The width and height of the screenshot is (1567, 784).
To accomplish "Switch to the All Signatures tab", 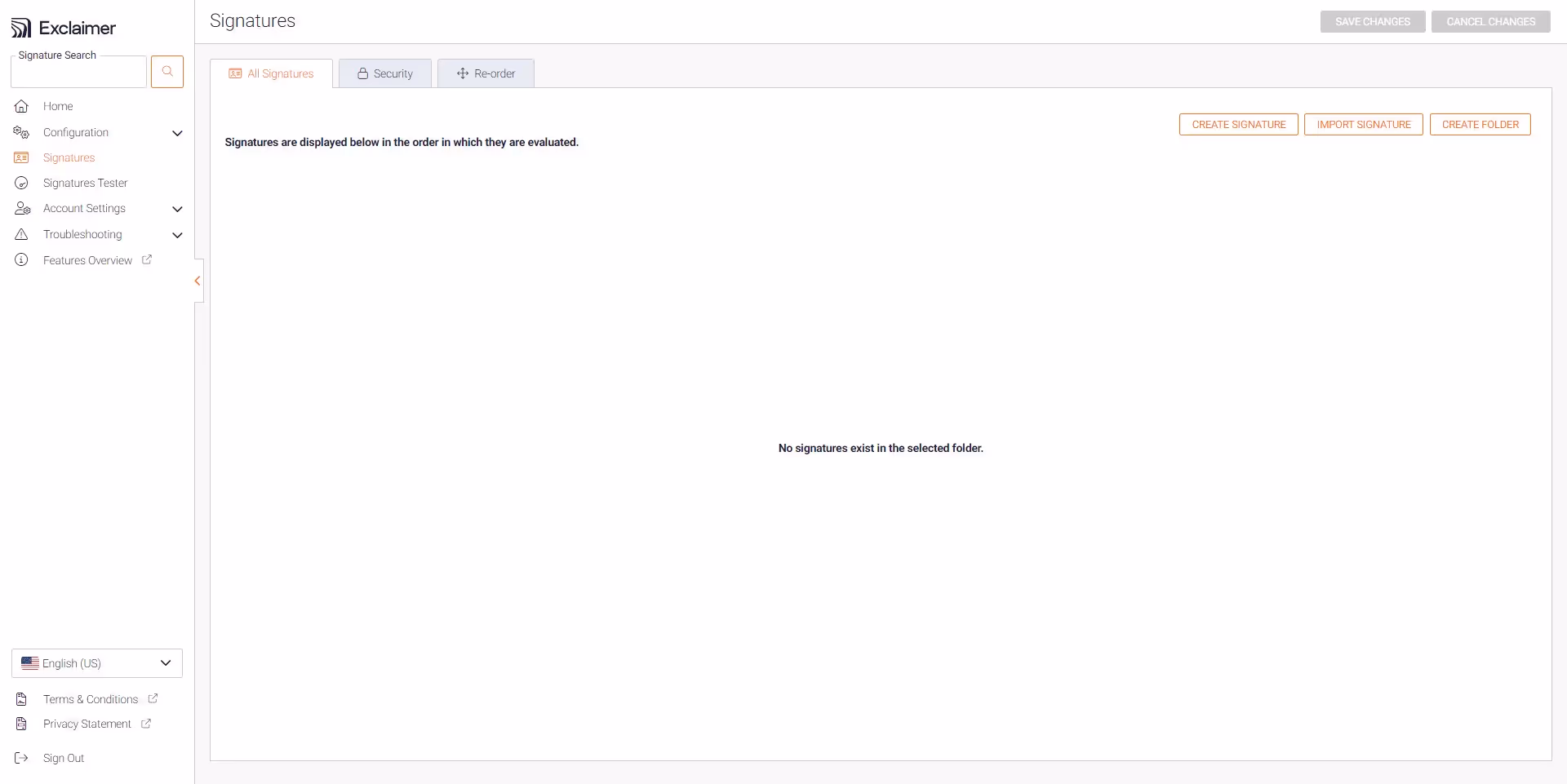I will (x=271, y=73).
